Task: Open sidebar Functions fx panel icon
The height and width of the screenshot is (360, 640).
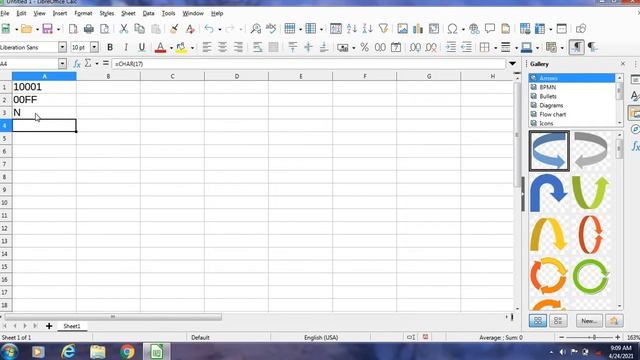Action: 635,146
